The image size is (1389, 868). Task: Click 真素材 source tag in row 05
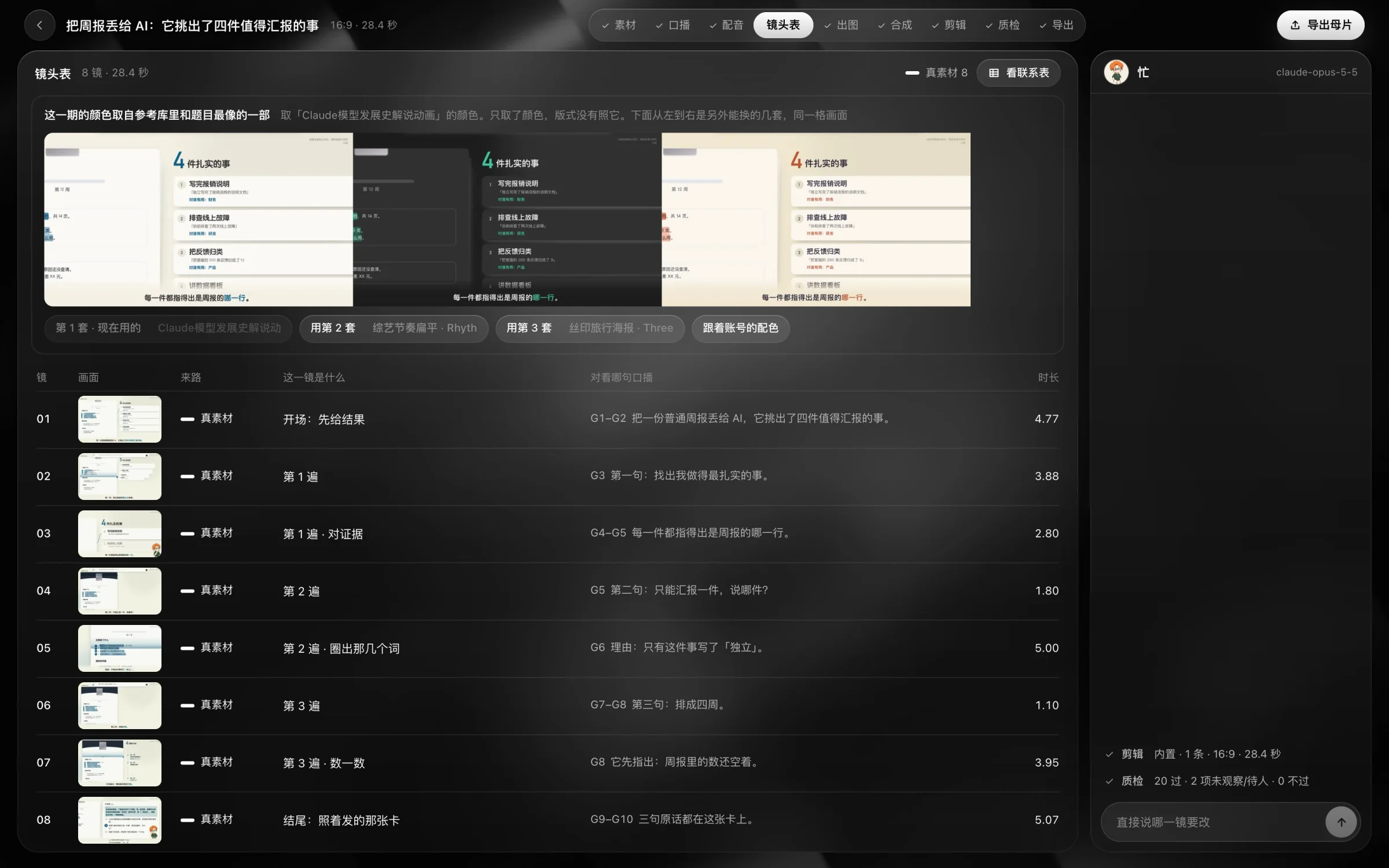207,648
